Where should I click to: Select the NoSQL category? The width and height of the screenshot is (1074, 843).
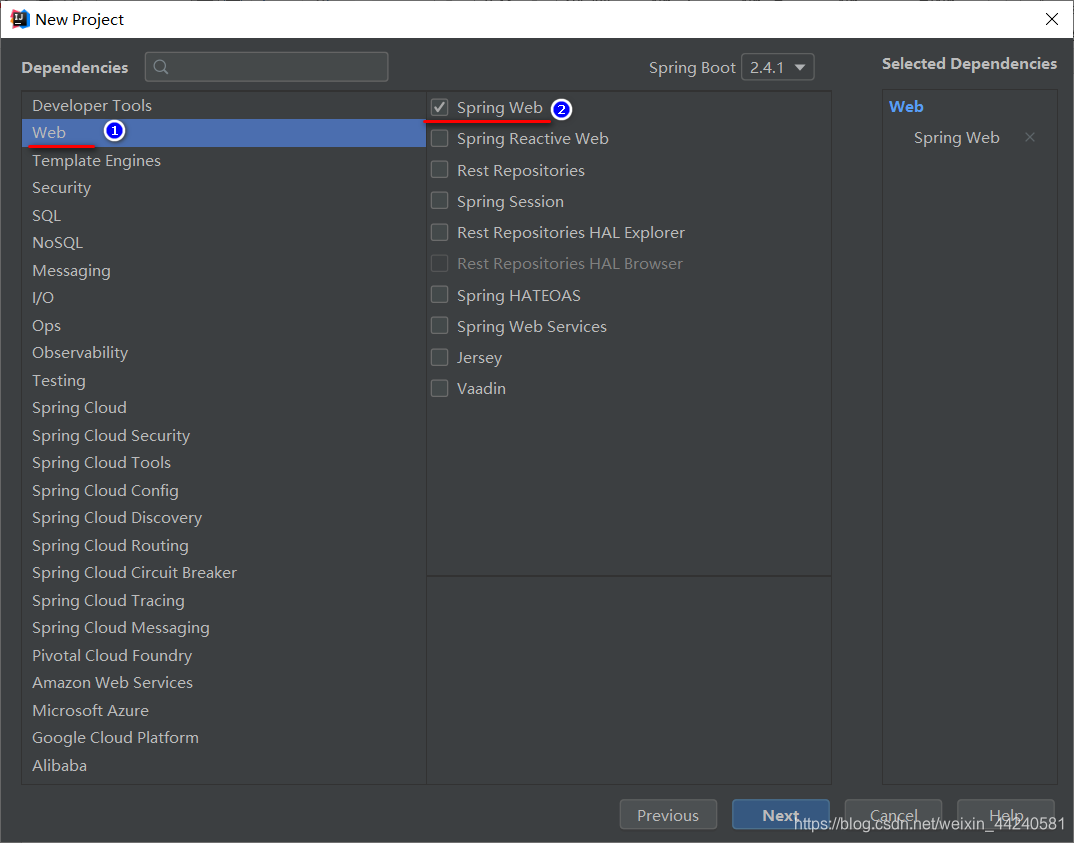pyautogui.click(x=224, y=242)
